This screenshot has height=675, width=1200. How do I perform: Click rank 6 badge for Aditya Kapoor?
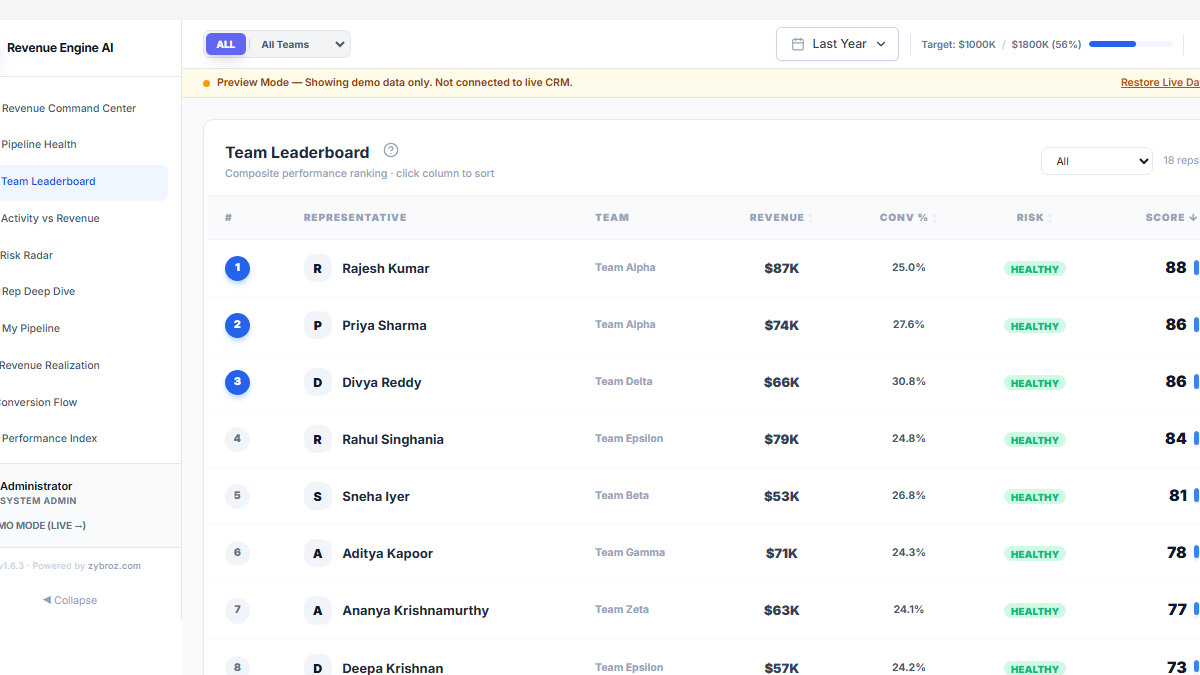[237, 552]
